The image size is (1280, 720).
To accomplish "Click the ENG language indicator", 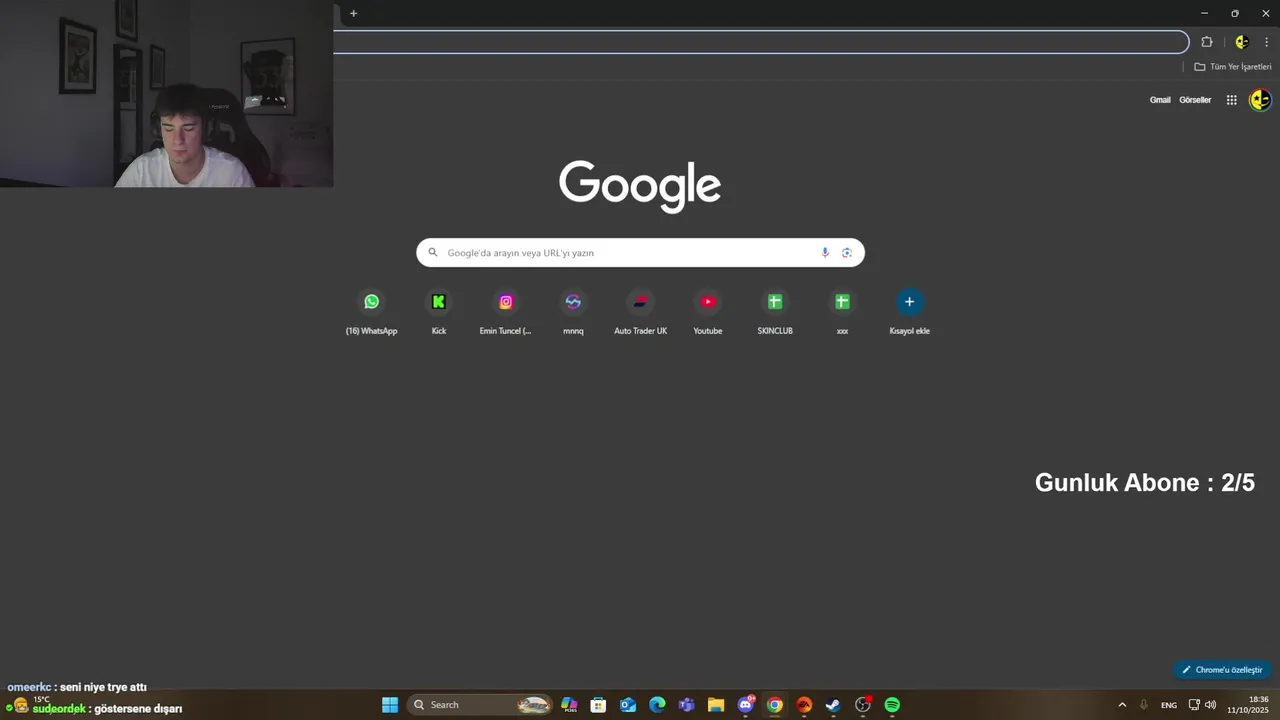I will 1169,705.
